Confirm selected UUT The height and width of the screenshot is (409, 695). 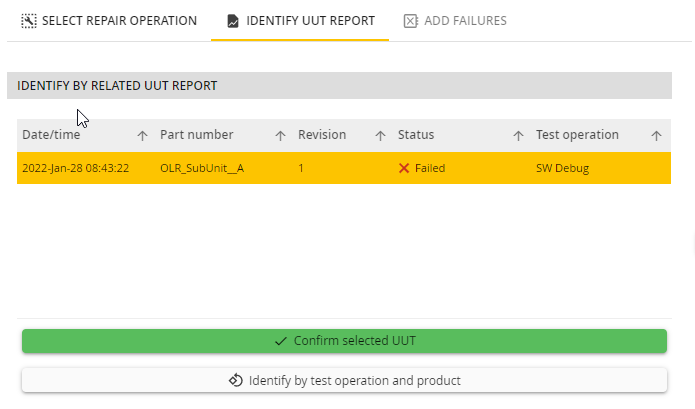[344, 341]
